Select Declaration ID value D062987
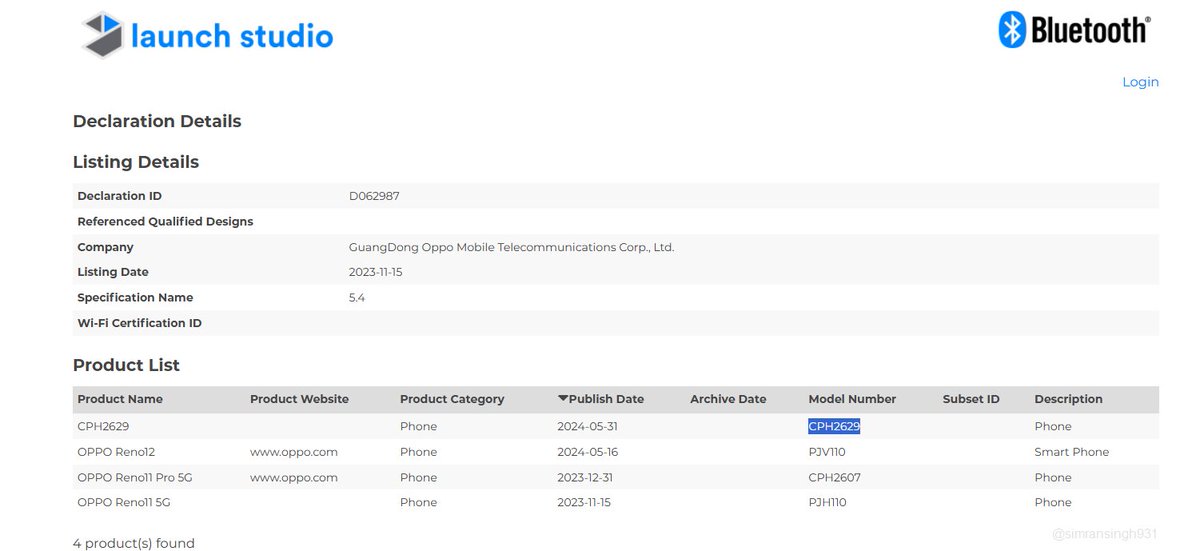 pos(374,196)
